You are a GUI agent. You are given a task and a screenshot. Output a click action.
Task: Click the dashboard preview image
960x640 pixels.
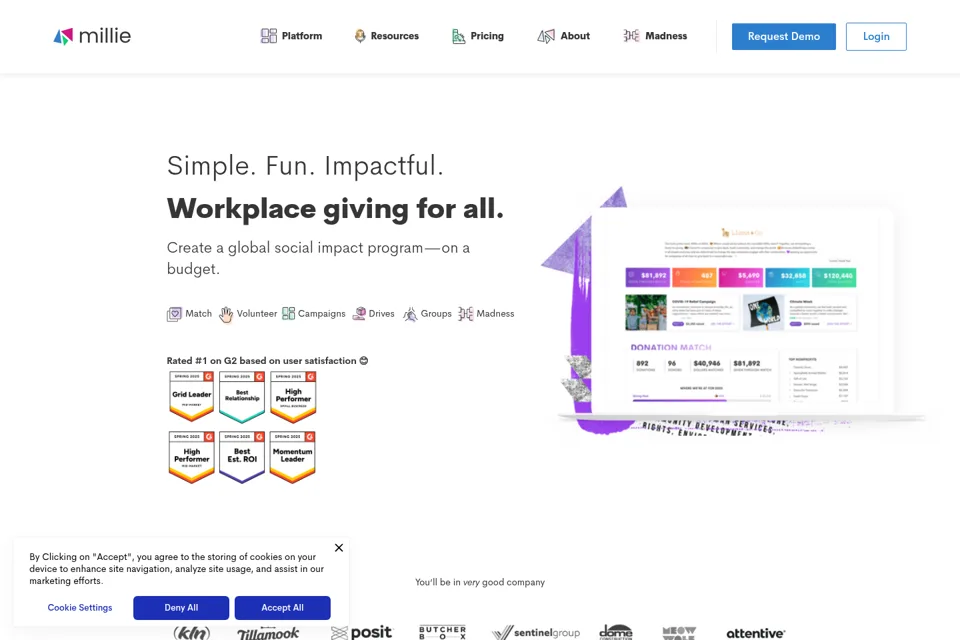741,312
